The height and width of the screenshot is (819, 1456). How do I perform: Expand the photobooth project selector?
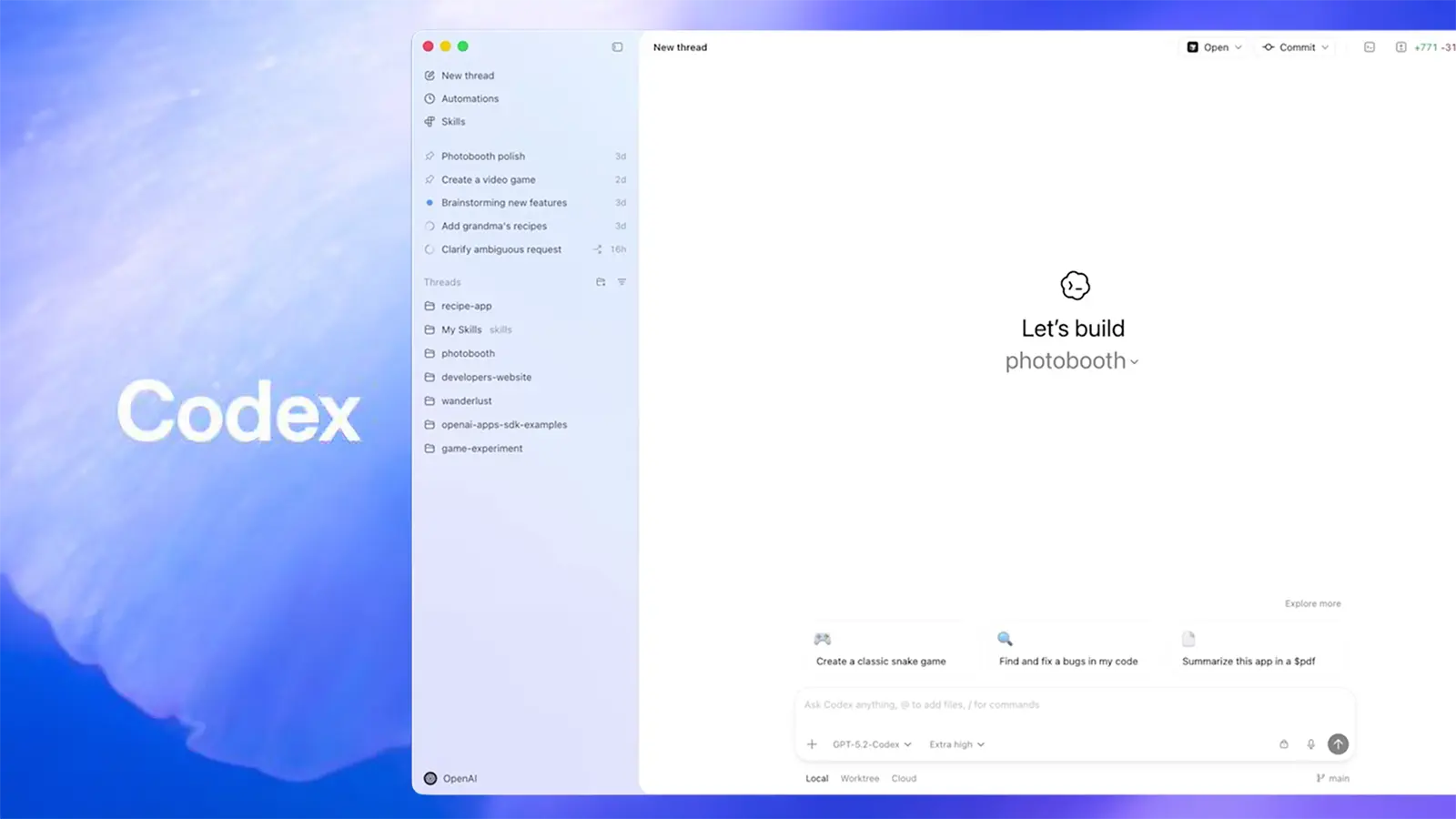1072,360
